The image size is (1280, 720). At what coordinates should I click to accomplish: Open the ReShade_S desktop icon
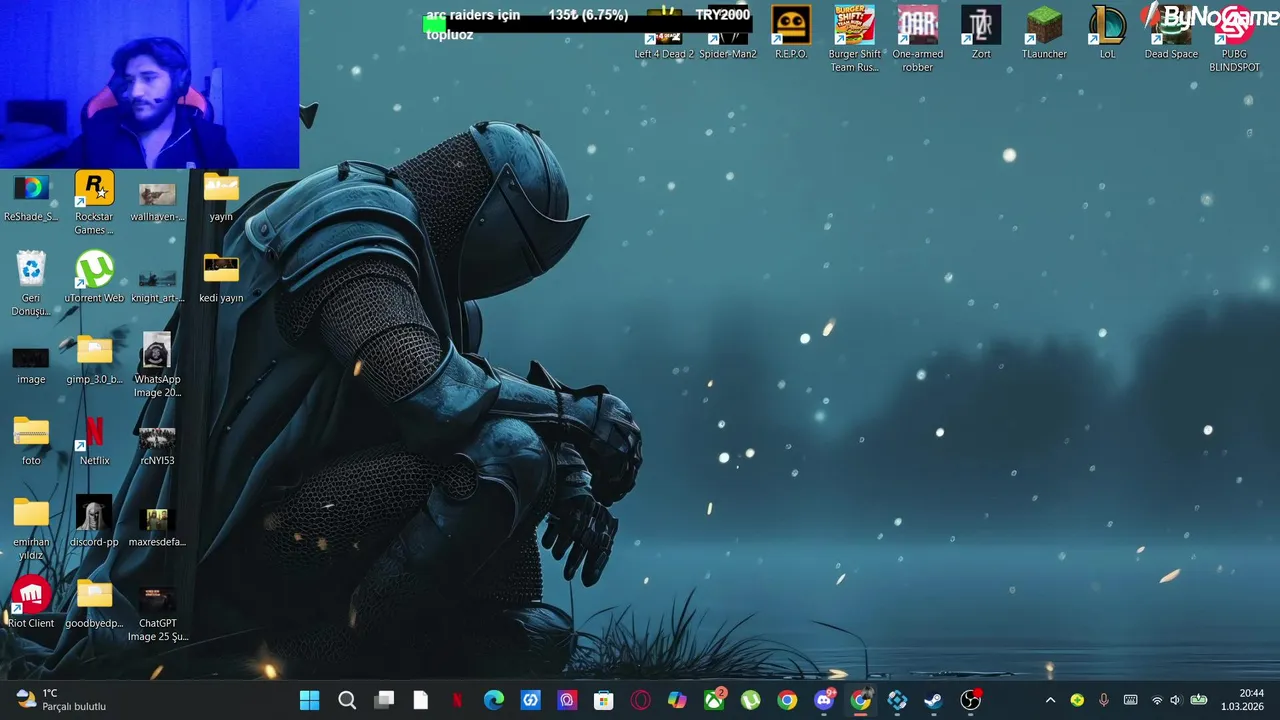[x=31, y=197]
